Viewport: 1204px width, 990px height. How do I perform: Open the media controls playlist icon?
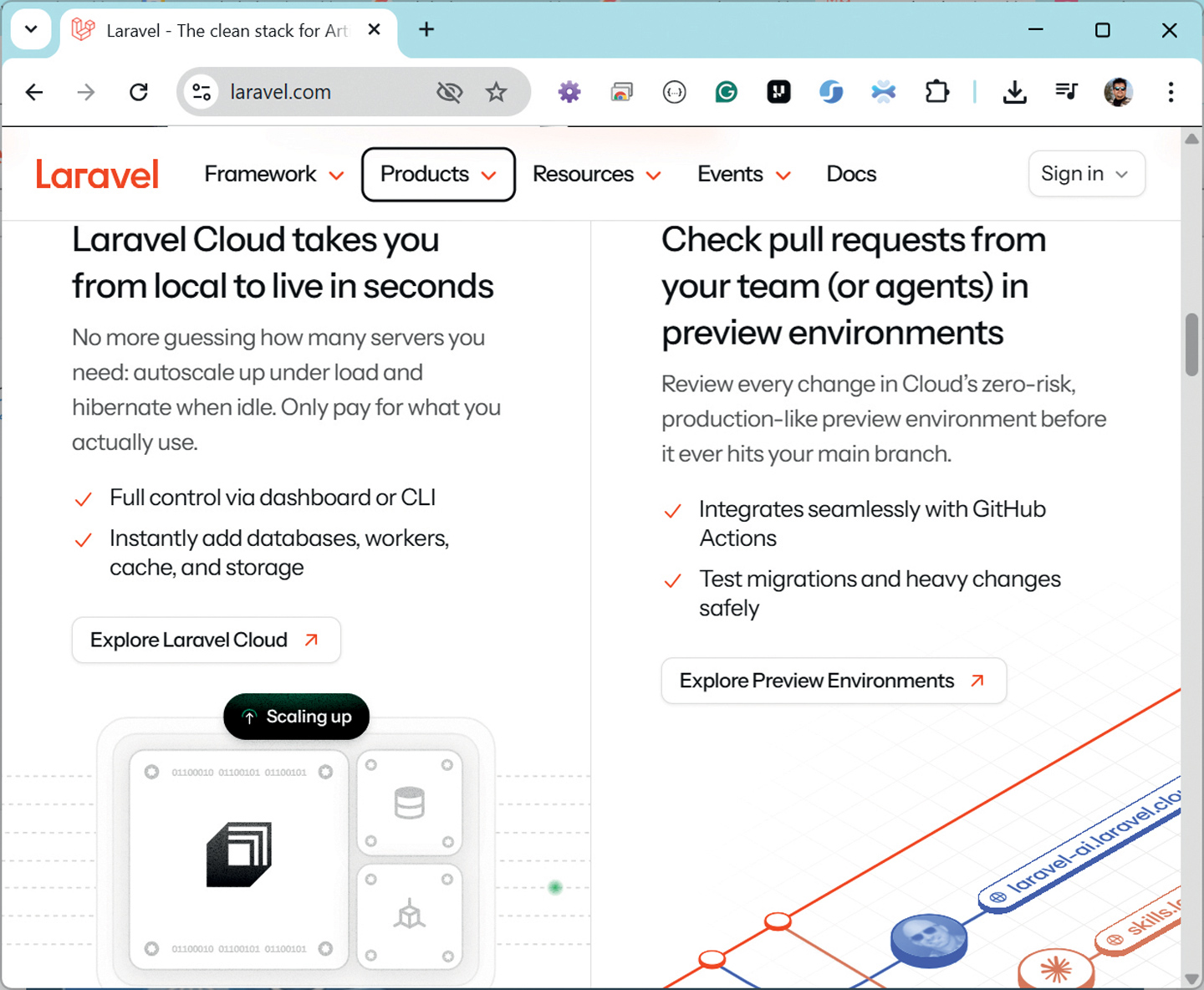[x=1066, y=91]
